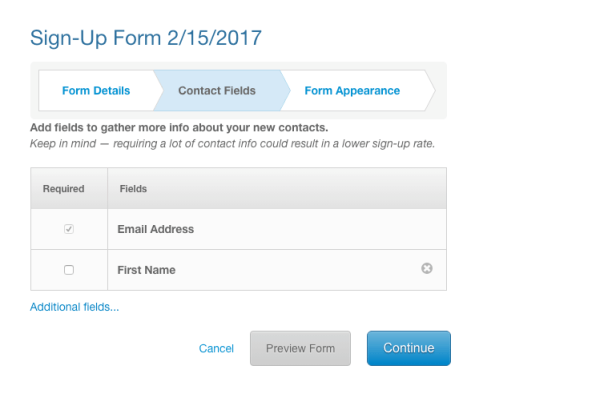Screen dimensions: 600x402
Task: Click the disabled Email Address required checkbox
Action: (68, 229)
